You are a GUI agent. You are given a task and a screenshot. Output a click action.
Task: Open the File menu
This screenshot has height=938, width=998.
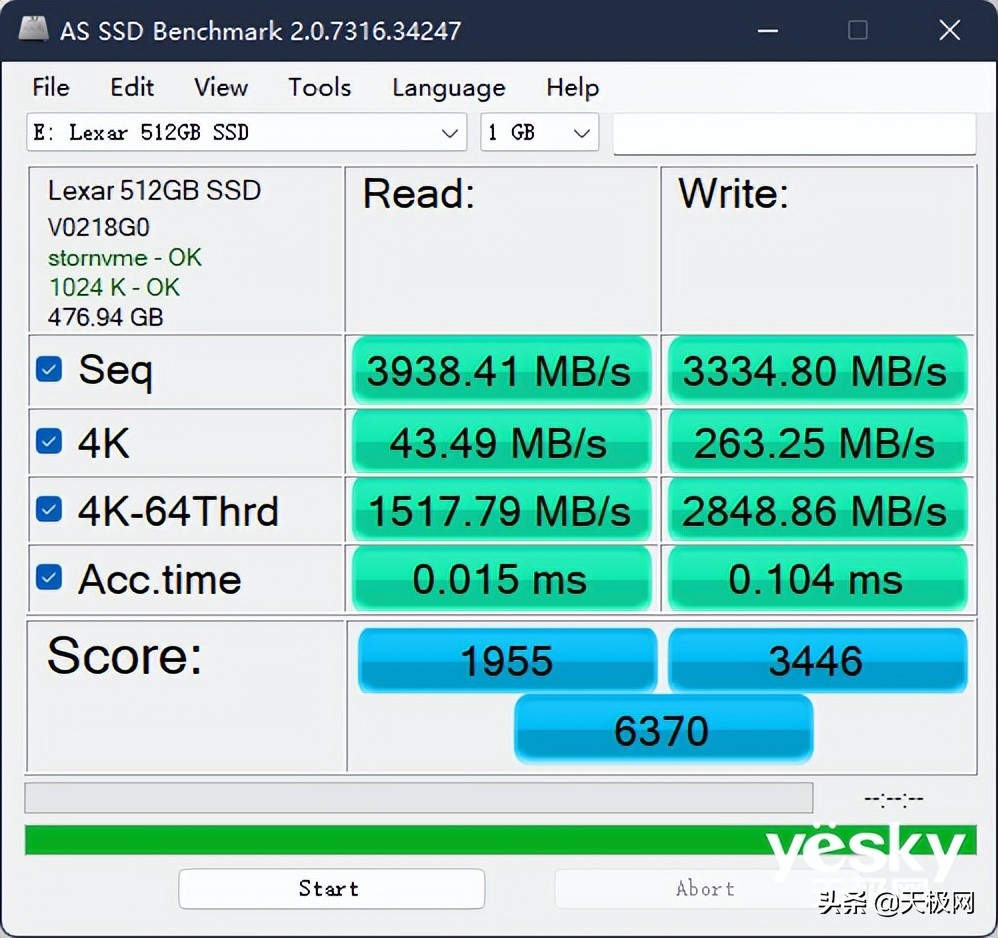(50, 88)
